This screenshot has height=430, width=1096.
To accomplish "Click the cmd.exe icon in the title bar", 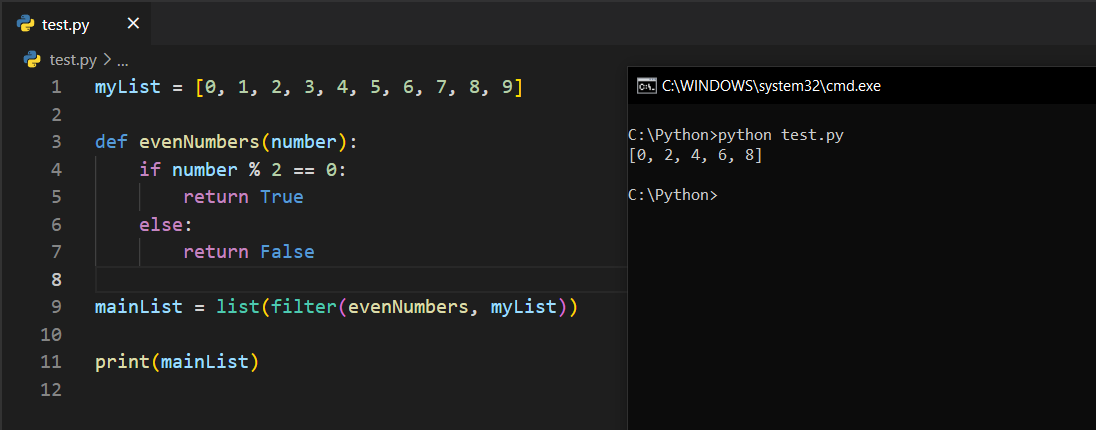I will pyautogui.click(x=646, y=86).
